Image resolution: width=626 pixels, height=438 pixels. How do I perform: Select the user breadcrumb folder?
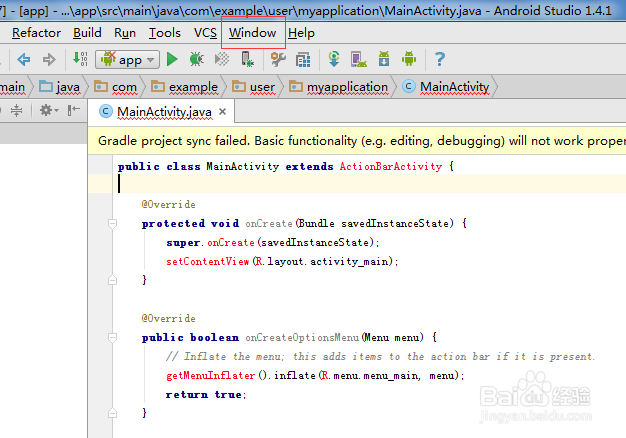[254, 87]
